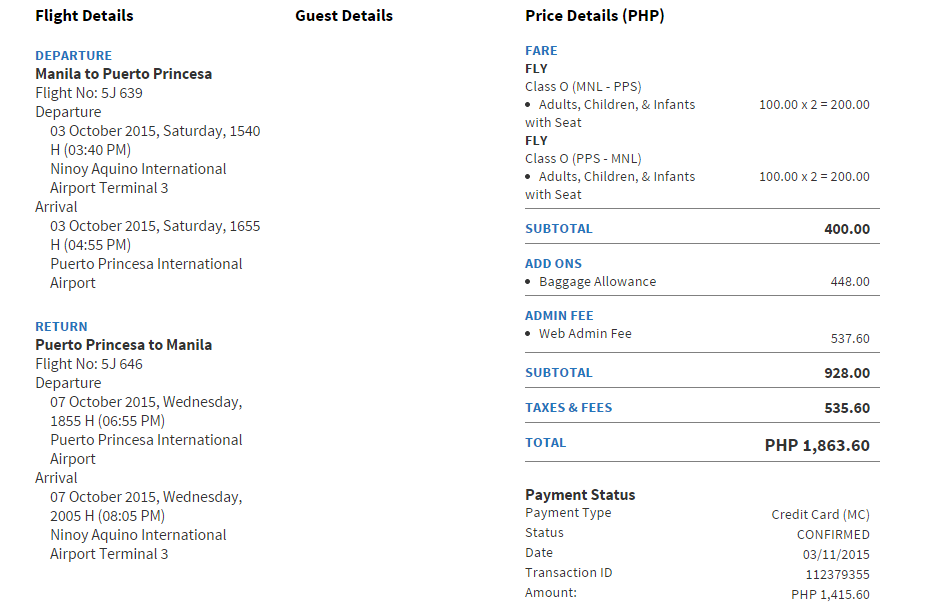Click the ADD ONS label
936x616 pixels.
pos(553,263)
